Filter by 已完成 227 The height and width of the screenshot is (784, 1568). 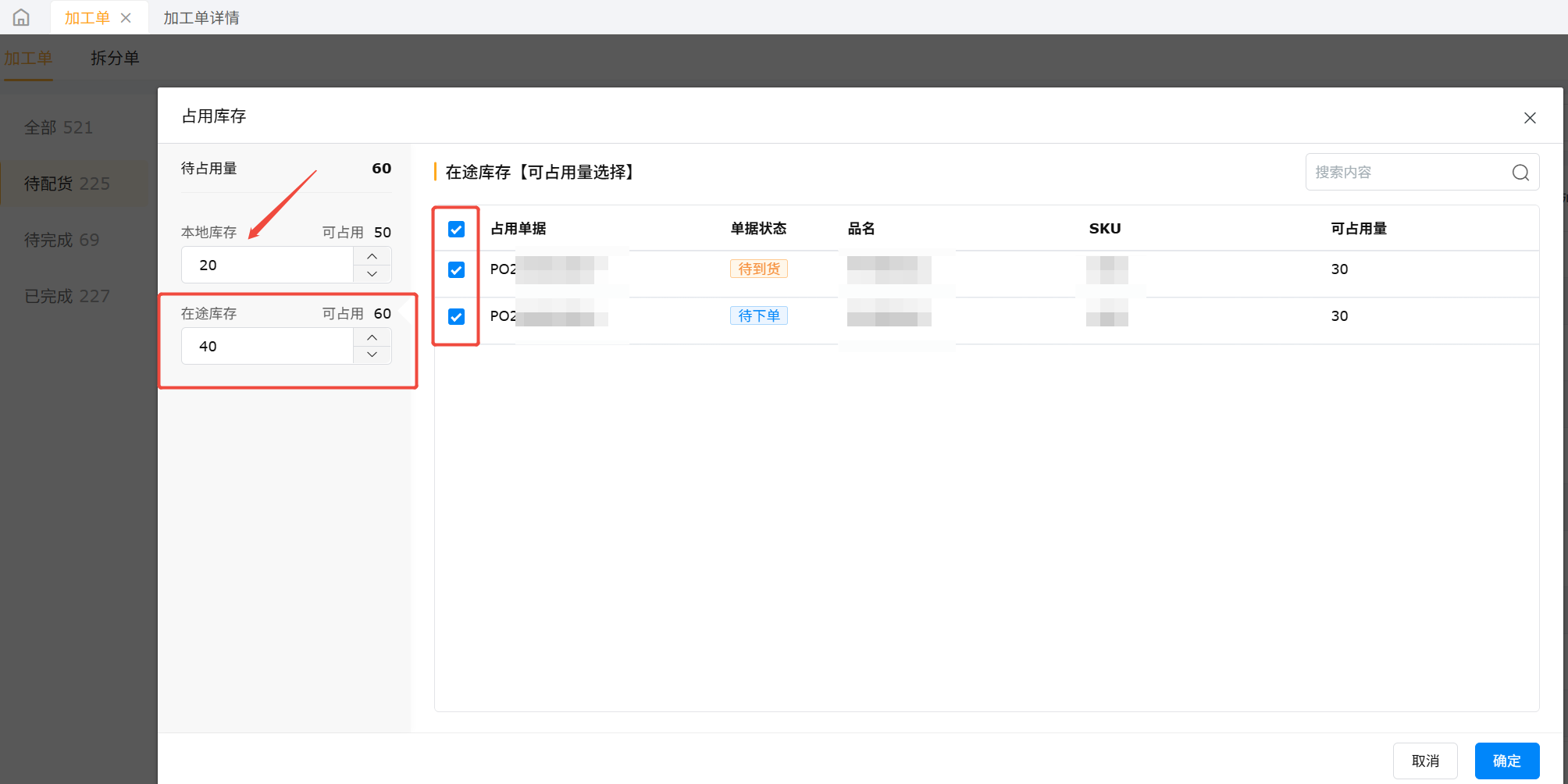pyautogui.click(x=67, y=296)
